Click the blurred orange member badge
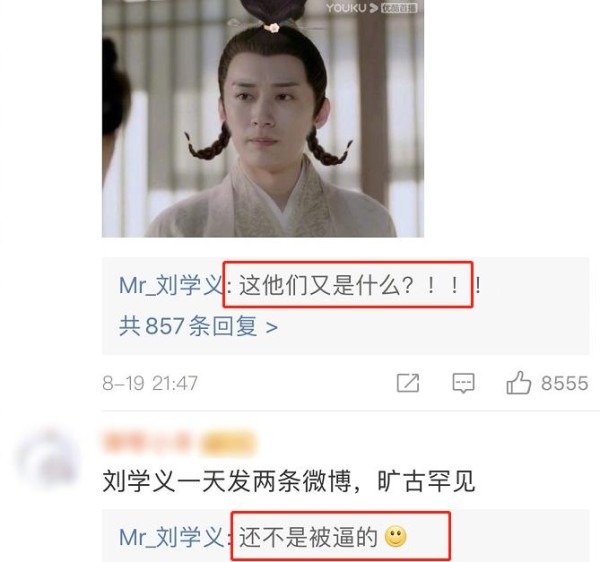Viewport: 600px width, 562px height. tap(229, 443)
